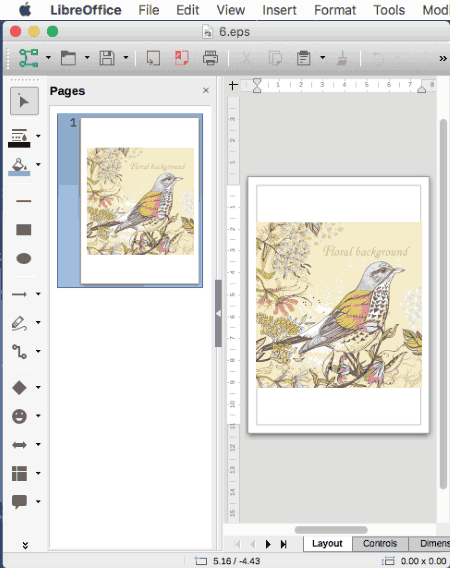Open the Lines and Arrows dropdown
This screenshot has height=568, width=450.
click(38, 294)
